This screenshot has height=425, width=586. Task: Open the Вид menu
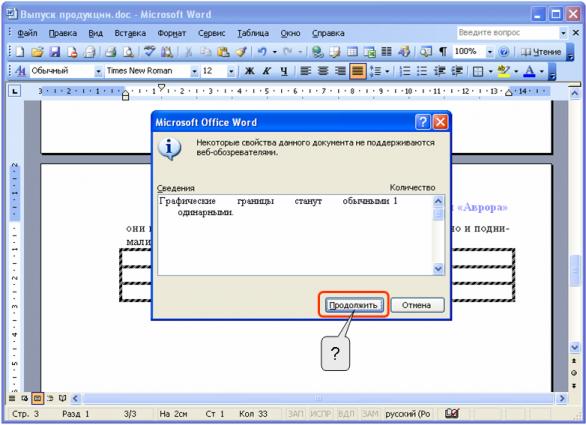(95, 33)
